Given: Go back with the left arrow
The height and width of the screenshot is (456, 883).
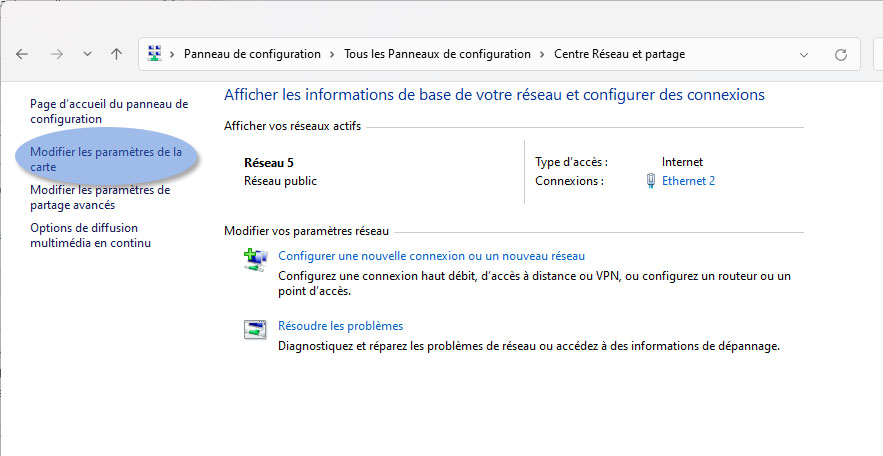Looking at the screenshot, I should tap(22, 54).
